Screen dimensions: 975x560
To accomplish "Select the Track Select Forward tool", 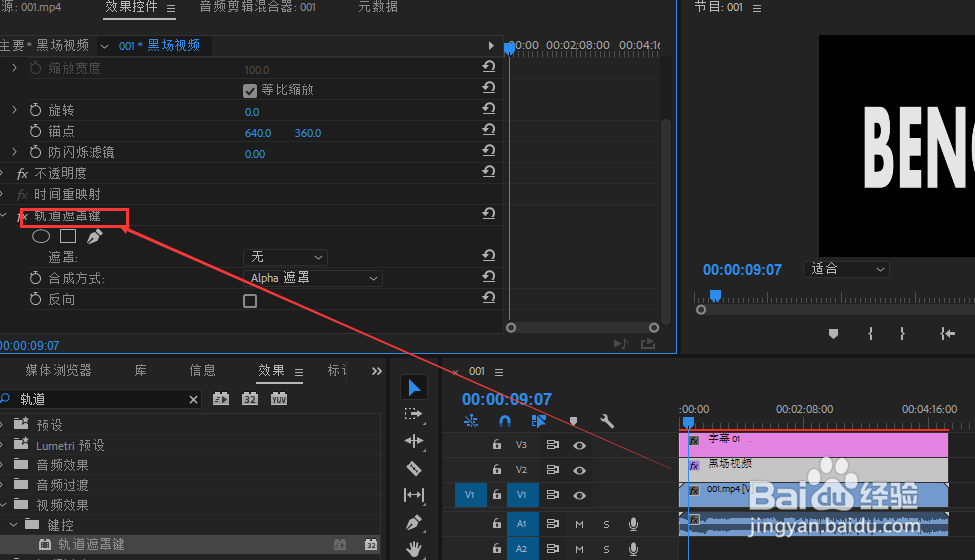I will coord(414,414).
